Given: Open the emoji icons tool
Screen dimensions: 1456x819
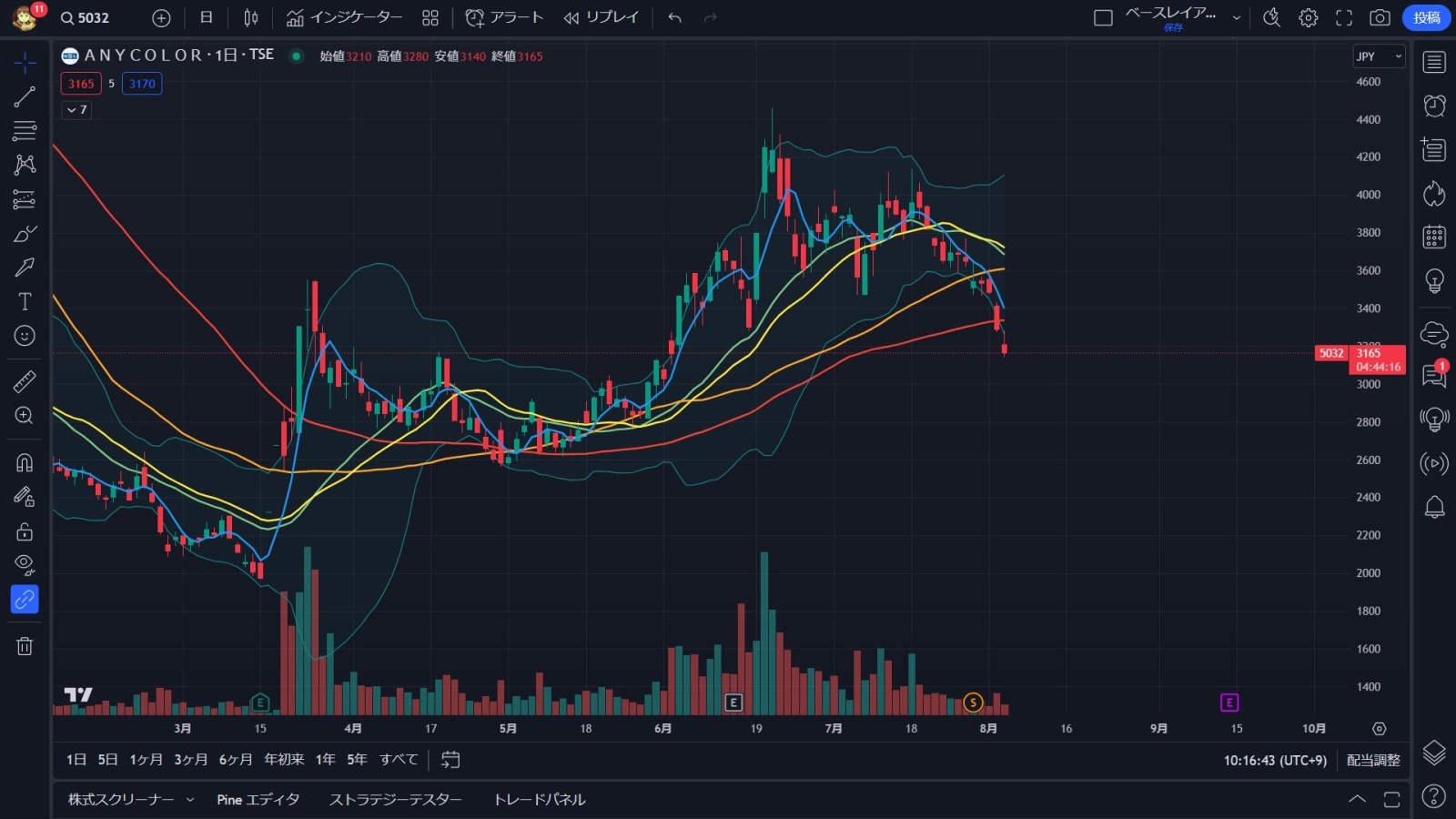Looking at the screenshot, I should coord(25,336).
